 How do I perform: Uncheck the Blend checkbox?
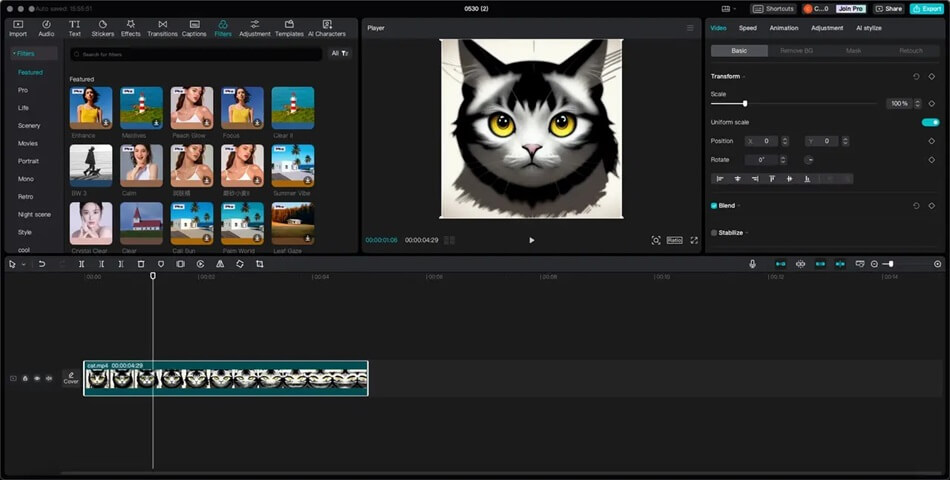pyautogui.click(x=714, y=206)
